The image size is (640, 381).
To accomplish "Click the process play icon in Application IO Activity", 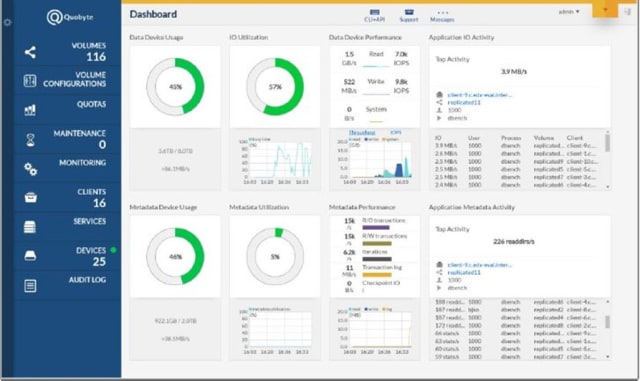I will pyautogui.click(x=439, y=118).
